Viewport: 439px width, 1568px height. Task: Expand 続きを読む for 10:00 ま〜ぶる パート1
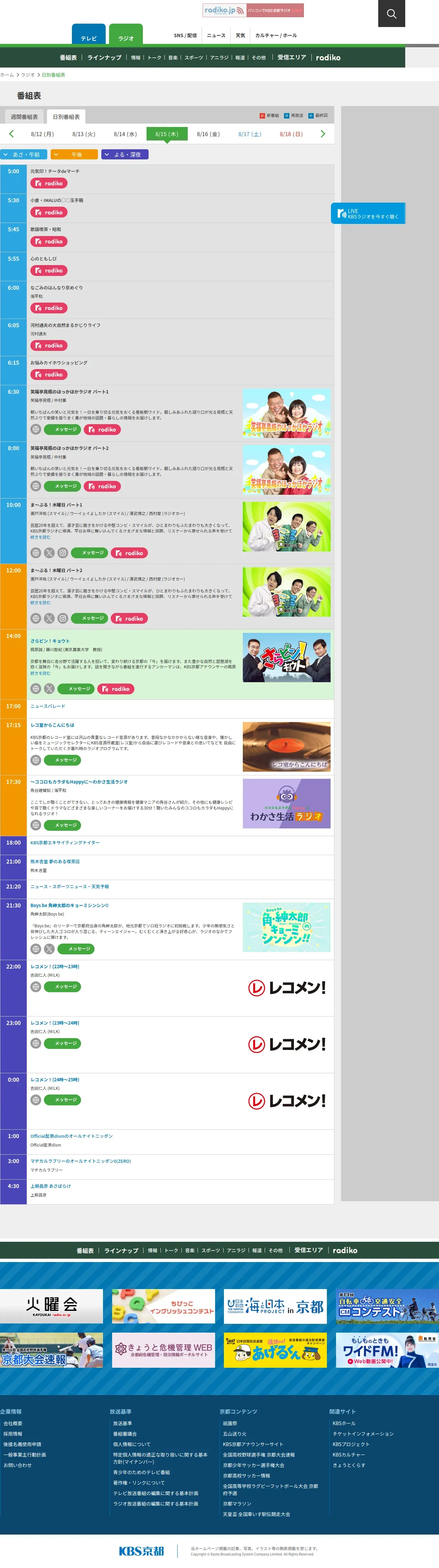[x=41, y=537]
